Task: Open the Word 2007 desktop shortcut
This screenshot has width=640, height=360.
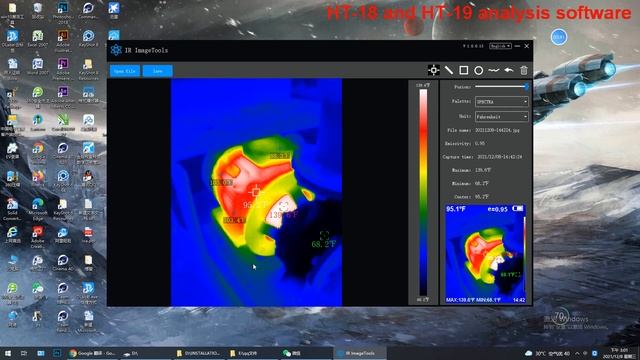Action: point(38,67)
